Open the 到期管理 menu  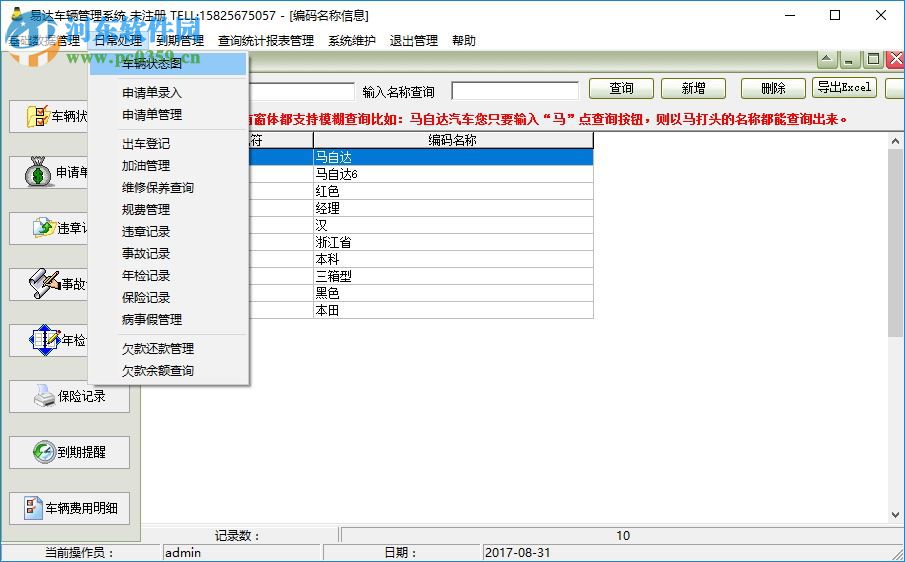tap(180, 40)
